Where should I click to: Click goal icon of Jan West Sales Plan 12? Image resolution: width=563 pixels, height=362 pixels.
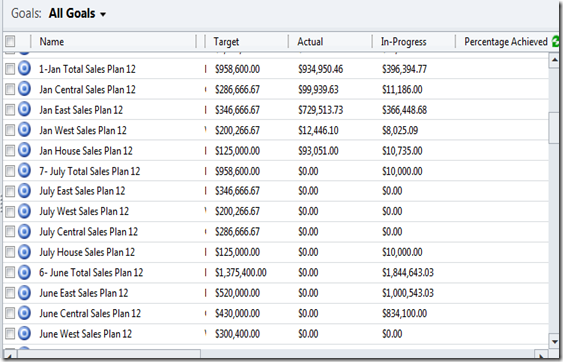coord(24,130)
